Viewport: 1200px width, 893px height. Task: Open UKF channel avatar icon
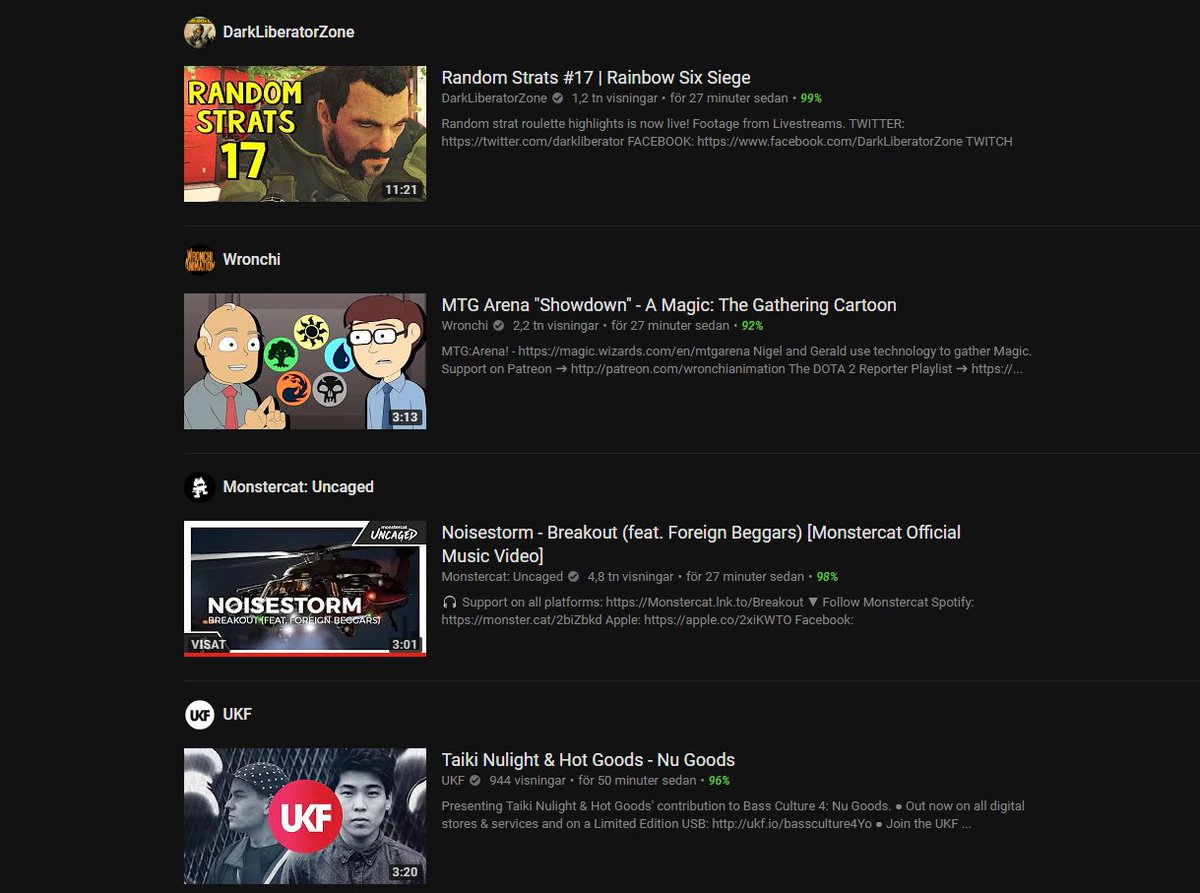(x=200, y=714)
